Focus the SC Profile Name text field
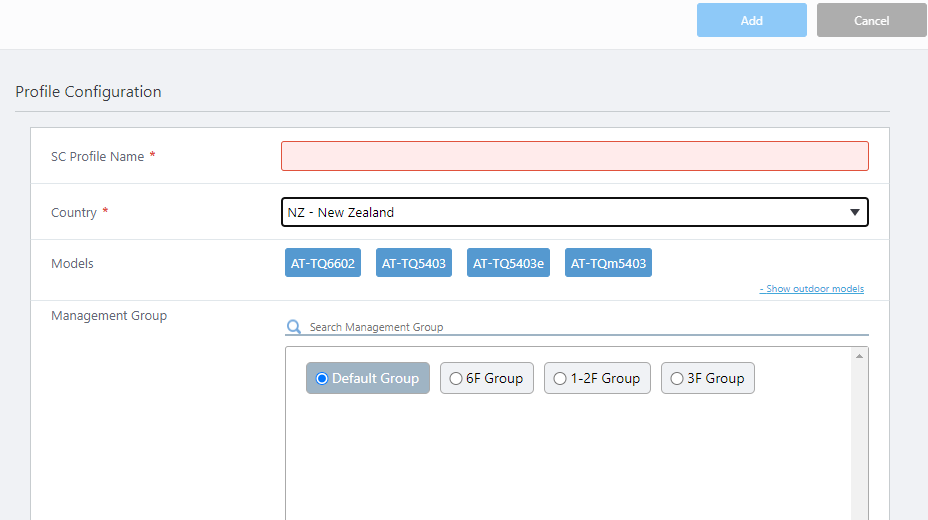928x520 pixels. tap(574, 156)
